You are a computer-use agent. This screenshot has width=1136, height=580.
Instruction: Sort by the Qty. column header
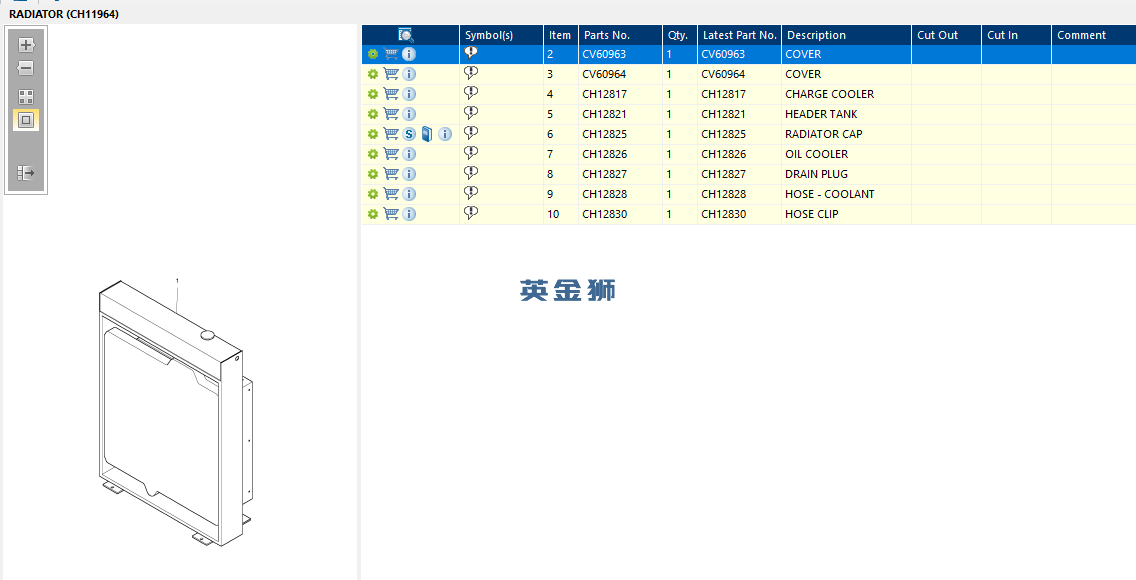[x=680, y=35]
